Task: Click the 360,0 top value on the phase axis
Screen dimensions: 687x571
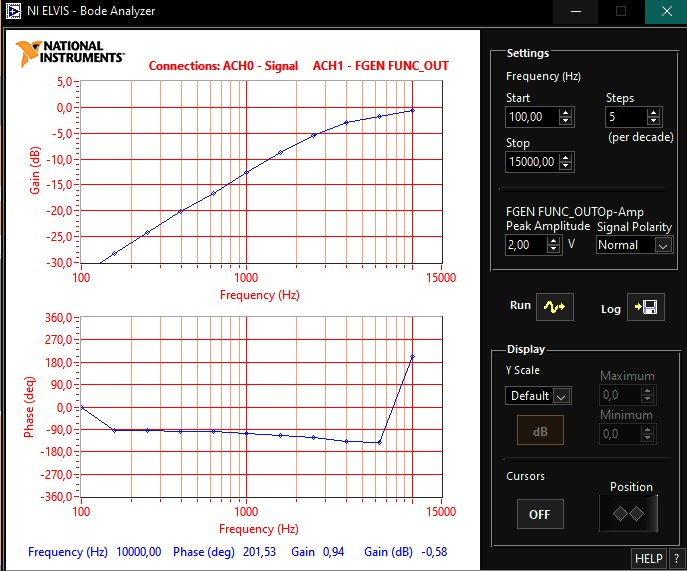Action: 59,317
